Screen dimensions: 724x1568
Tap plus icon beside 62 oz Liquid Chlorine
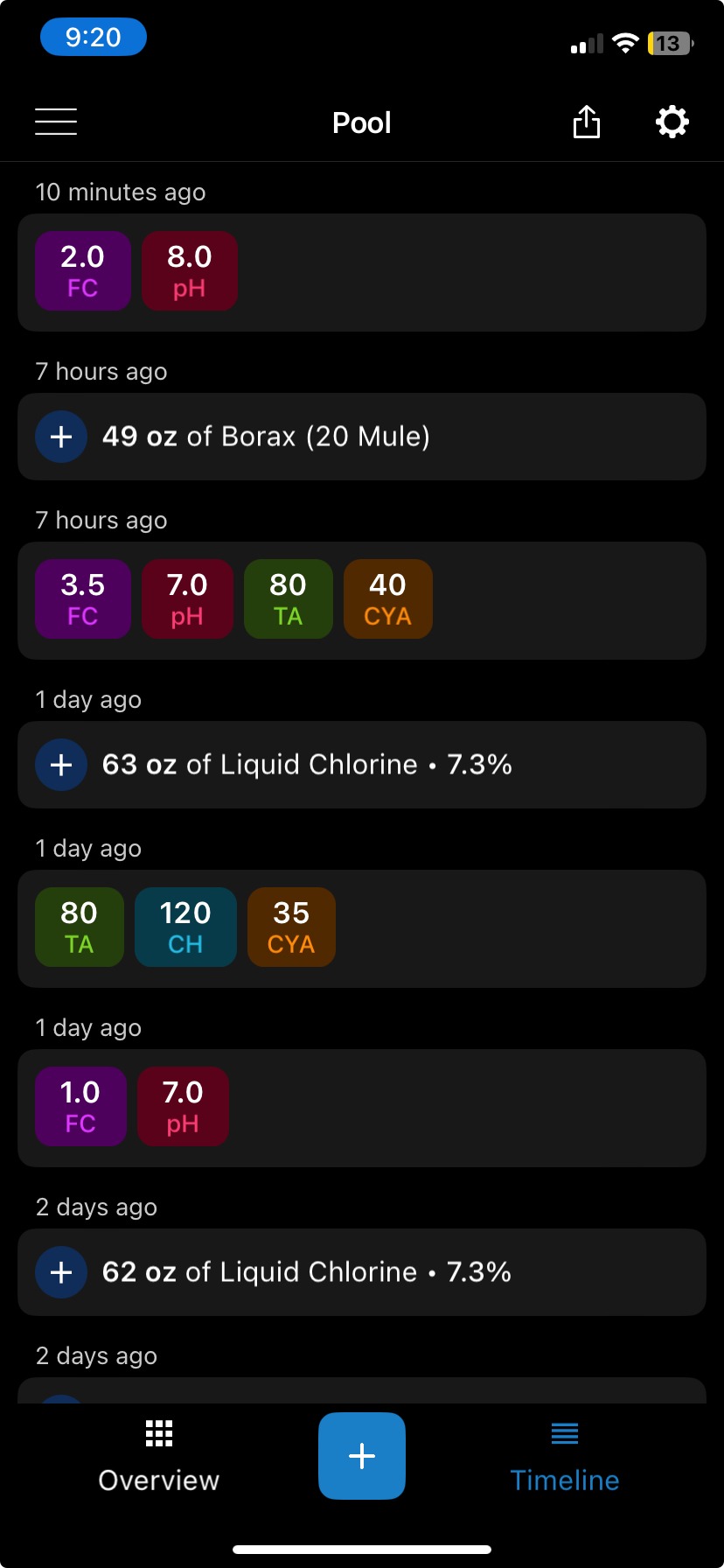61,1272
